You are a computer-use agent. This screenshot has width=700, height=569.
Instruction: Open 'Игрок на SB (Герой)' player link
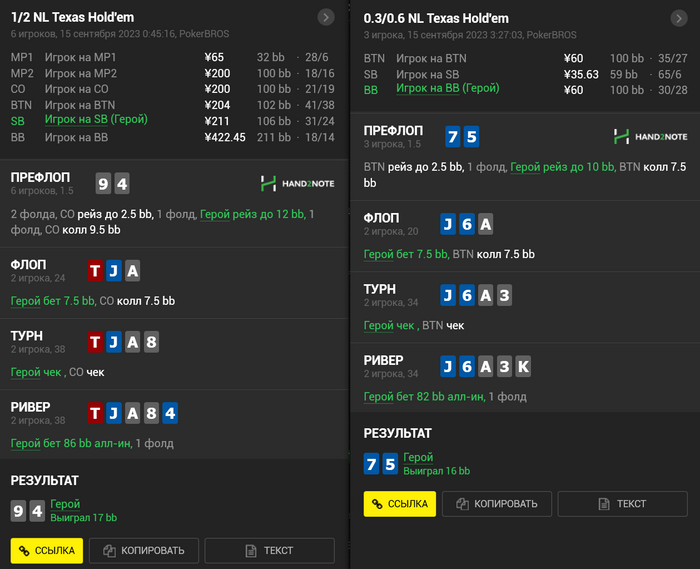[96, 120]
